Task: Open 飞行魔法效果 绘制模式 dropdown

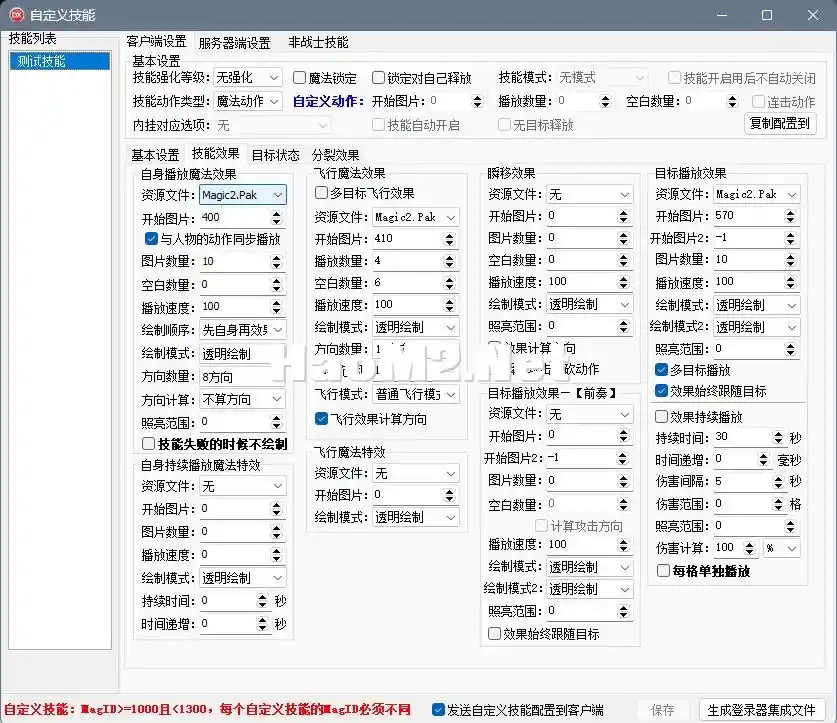Action: point(416,327)
